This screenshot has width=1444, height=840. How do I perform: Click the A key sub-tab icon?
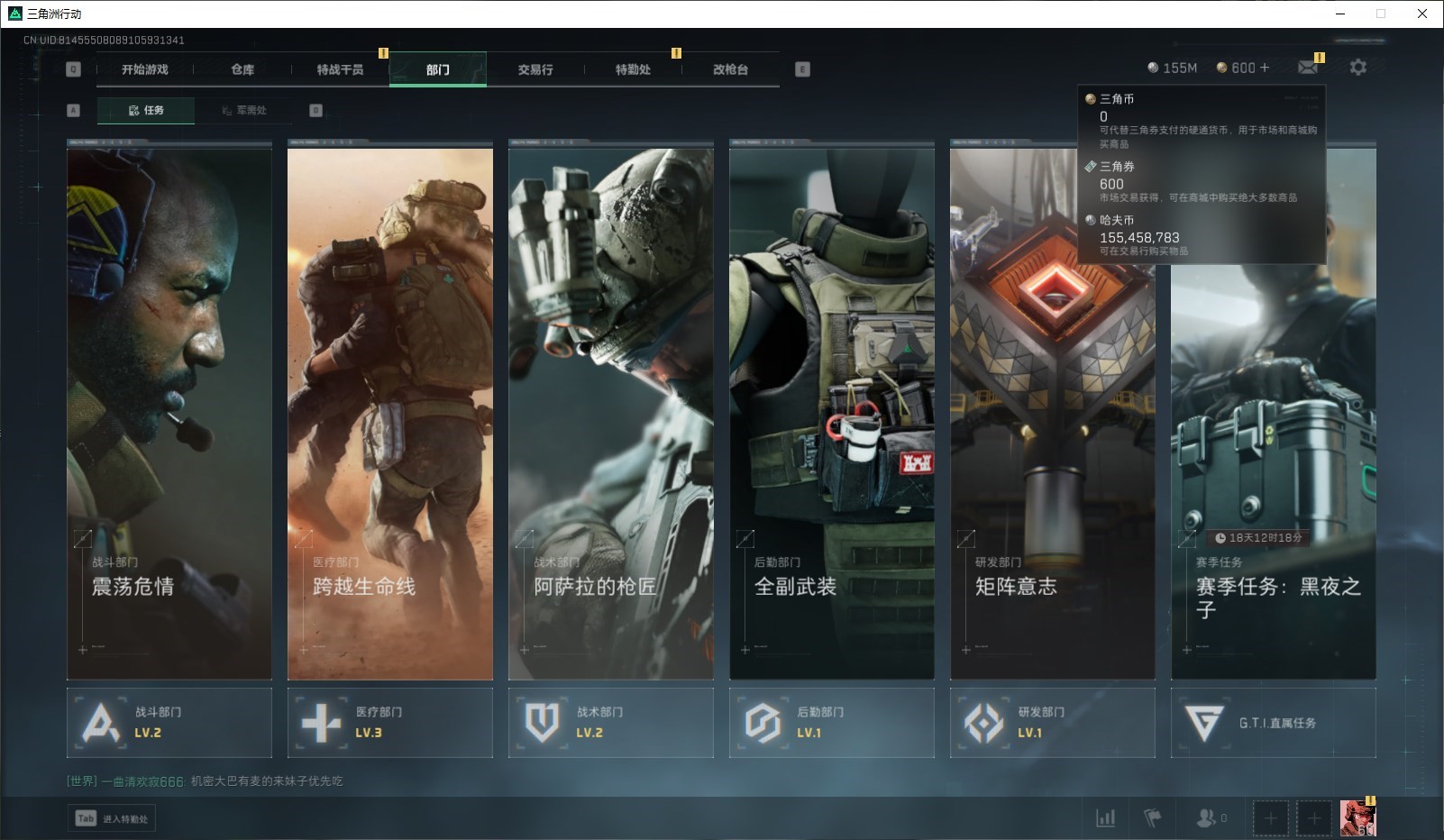74,110
